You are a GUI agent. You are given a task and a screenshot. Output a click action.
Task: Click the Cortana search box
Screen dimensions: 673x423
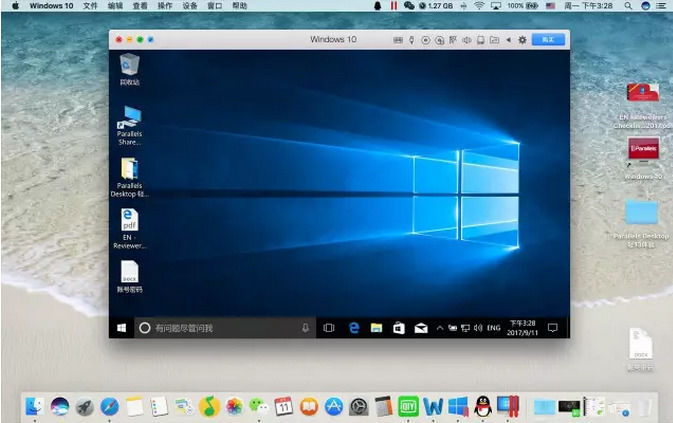[x=225, y=328]
